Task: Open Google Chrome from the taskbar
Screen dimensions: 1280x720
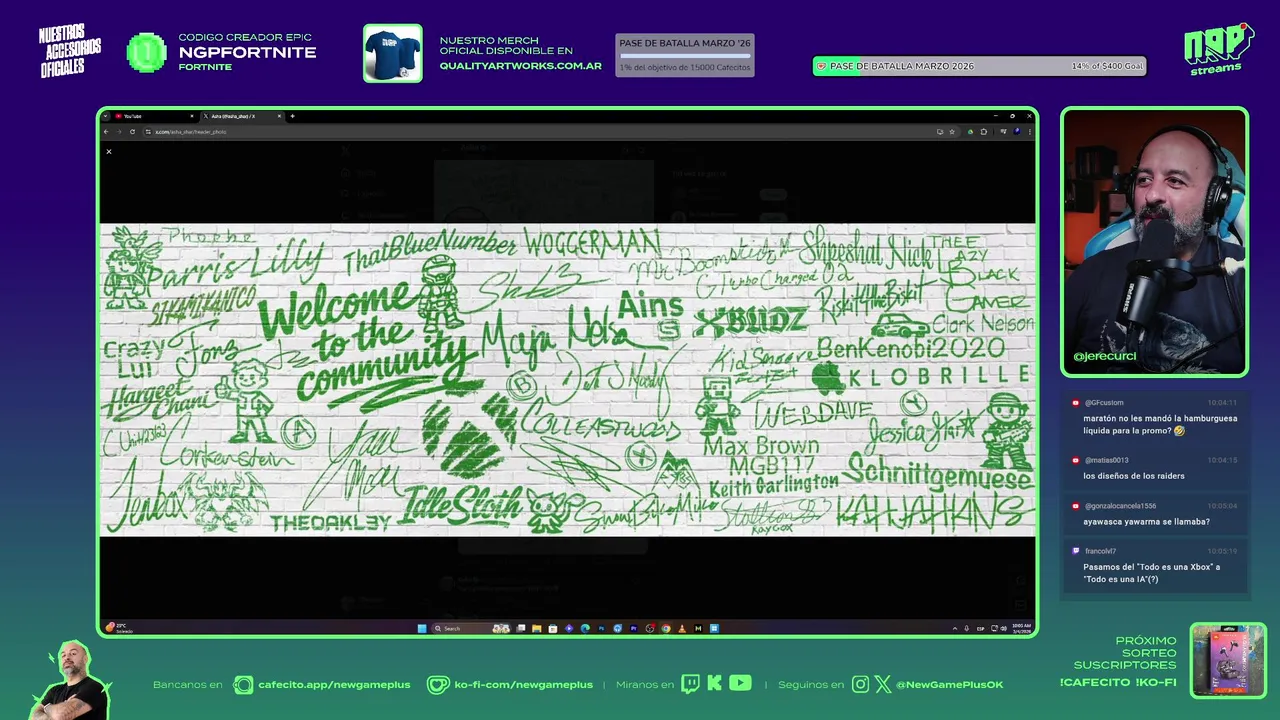Action: [666, 629]
